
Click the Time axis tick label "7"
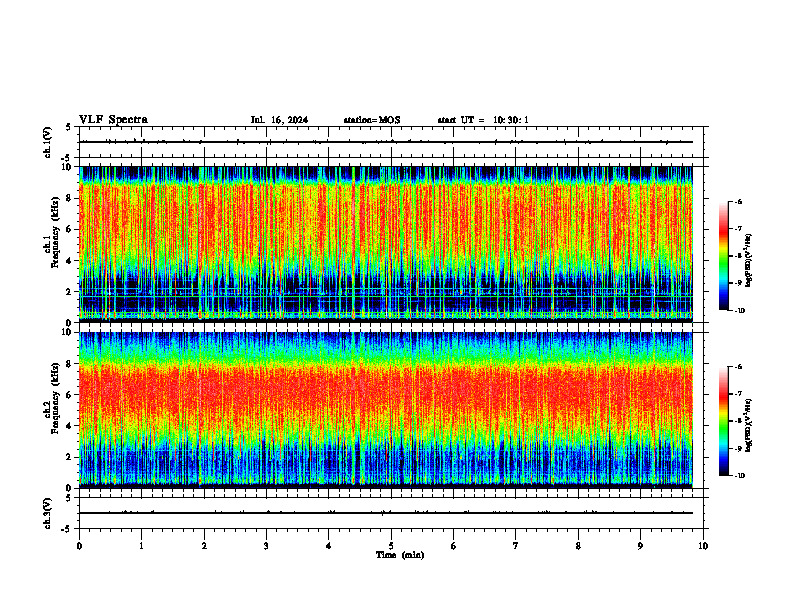coord(516,546)
